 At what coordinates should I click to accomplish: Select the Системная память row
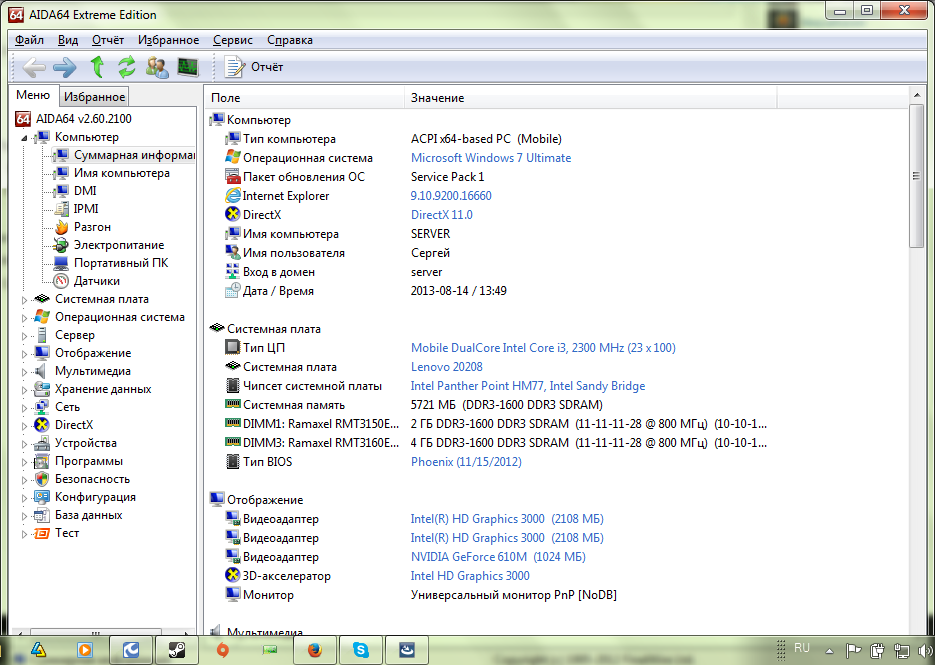click(413, 405)
